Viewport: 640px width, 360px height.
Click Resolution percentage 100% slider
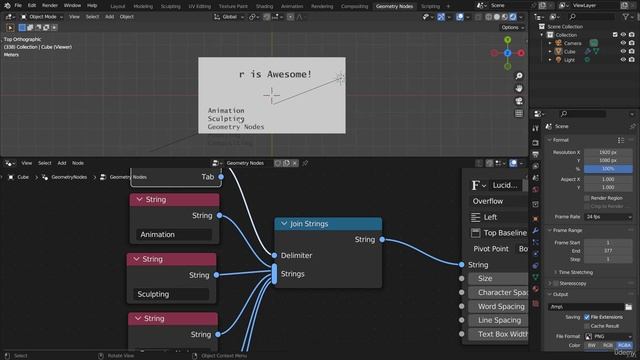tap(608, 169)
